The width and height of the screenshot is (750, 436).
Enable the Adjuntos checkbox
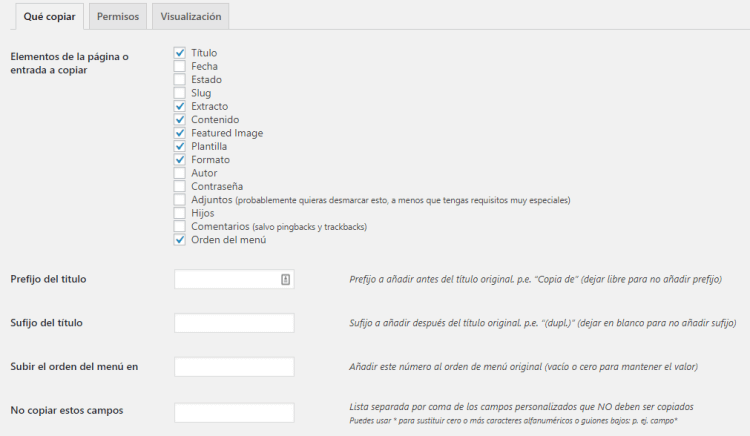click(x=180, y=200)
